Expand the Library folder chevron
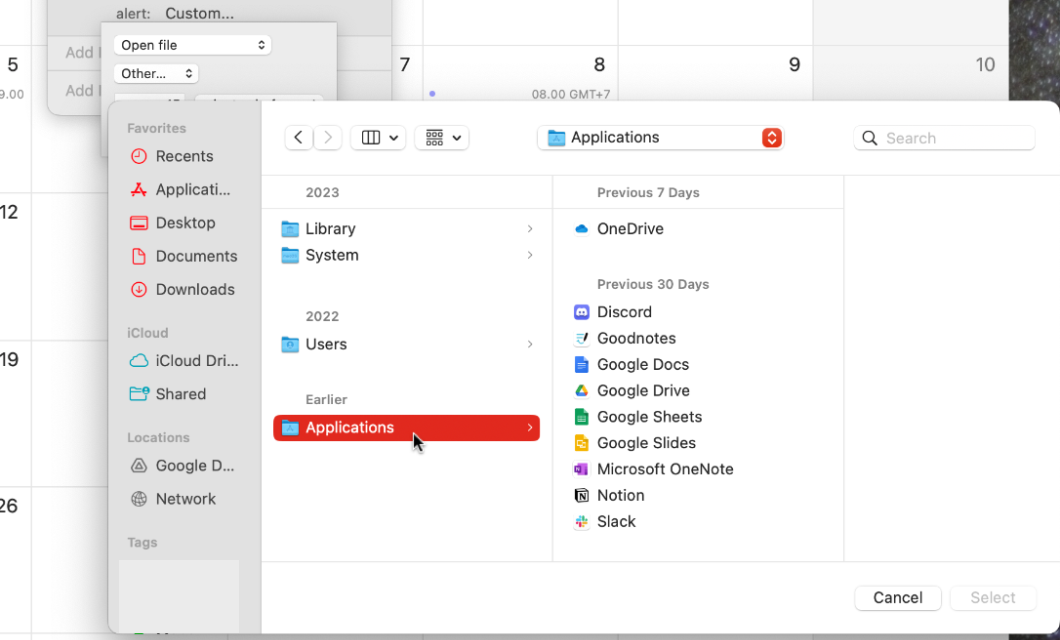The height and width of the screenshot is (640, 1060). tap(529, 229)
